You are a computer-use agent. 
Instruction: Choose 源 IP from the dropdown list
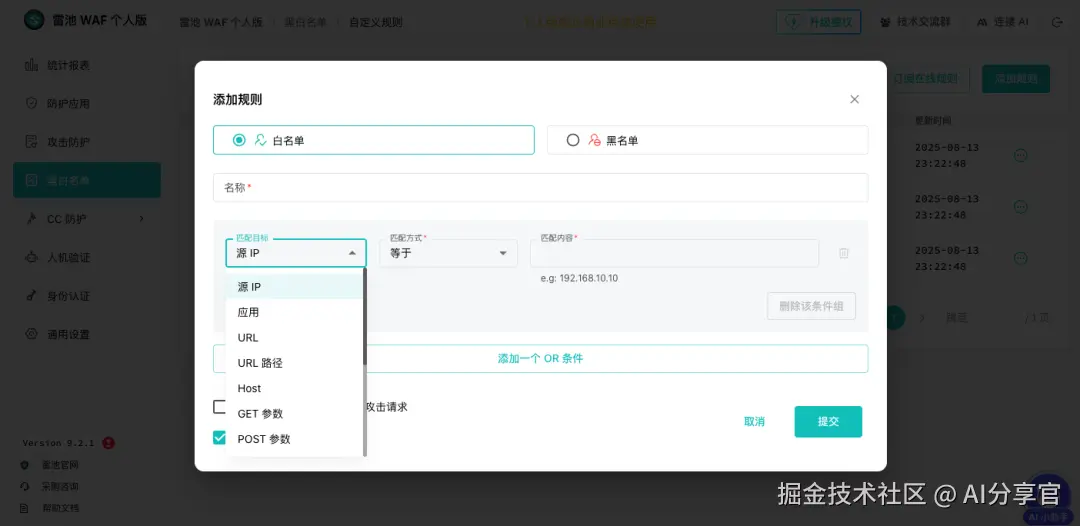[294, 287]
